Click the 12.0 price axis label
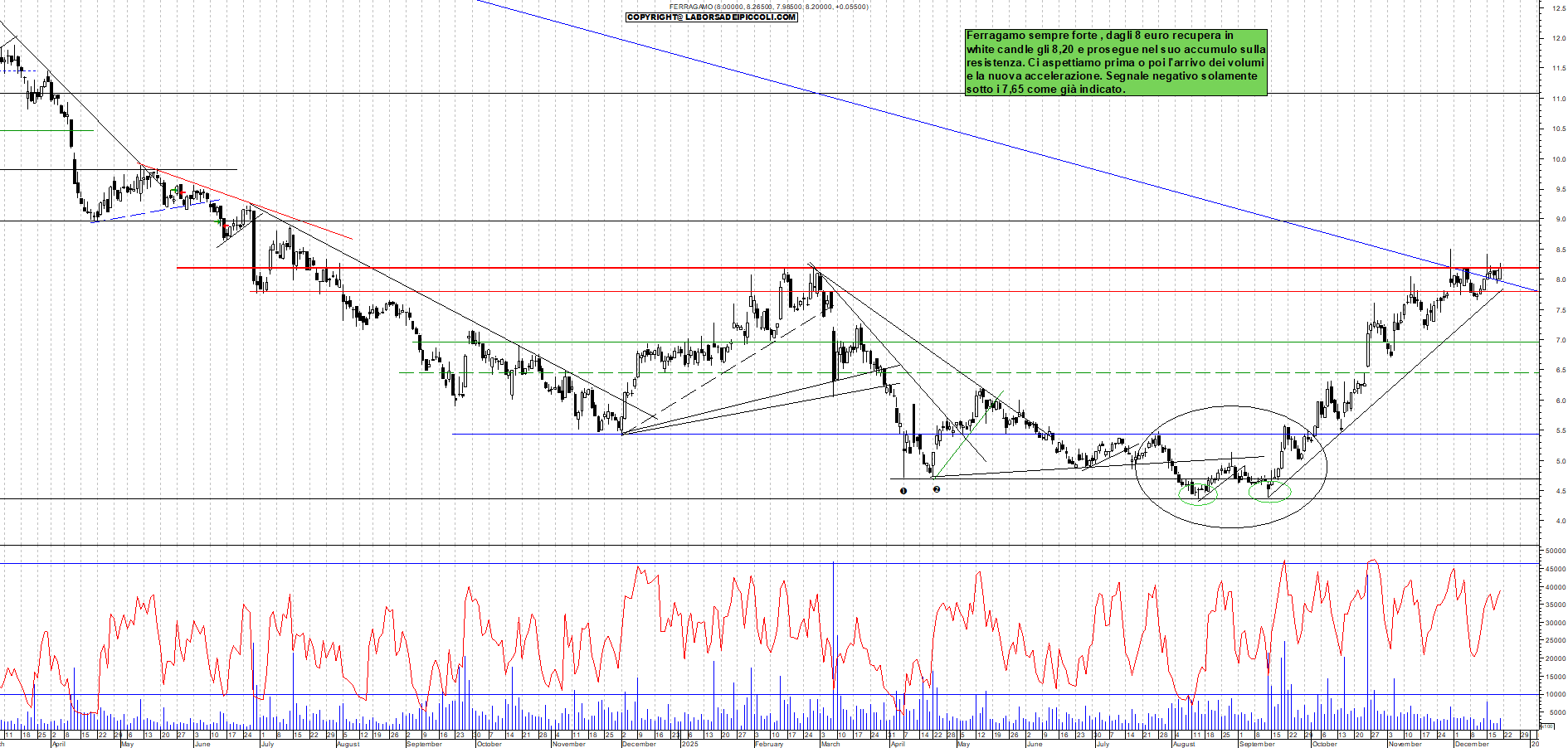1568x748 pixels. tap(1557, 38)
